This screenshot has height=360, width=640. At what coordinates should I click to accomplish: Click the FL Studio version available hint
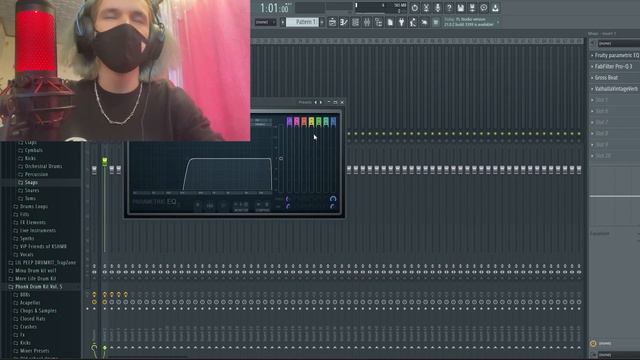(469, 22)
